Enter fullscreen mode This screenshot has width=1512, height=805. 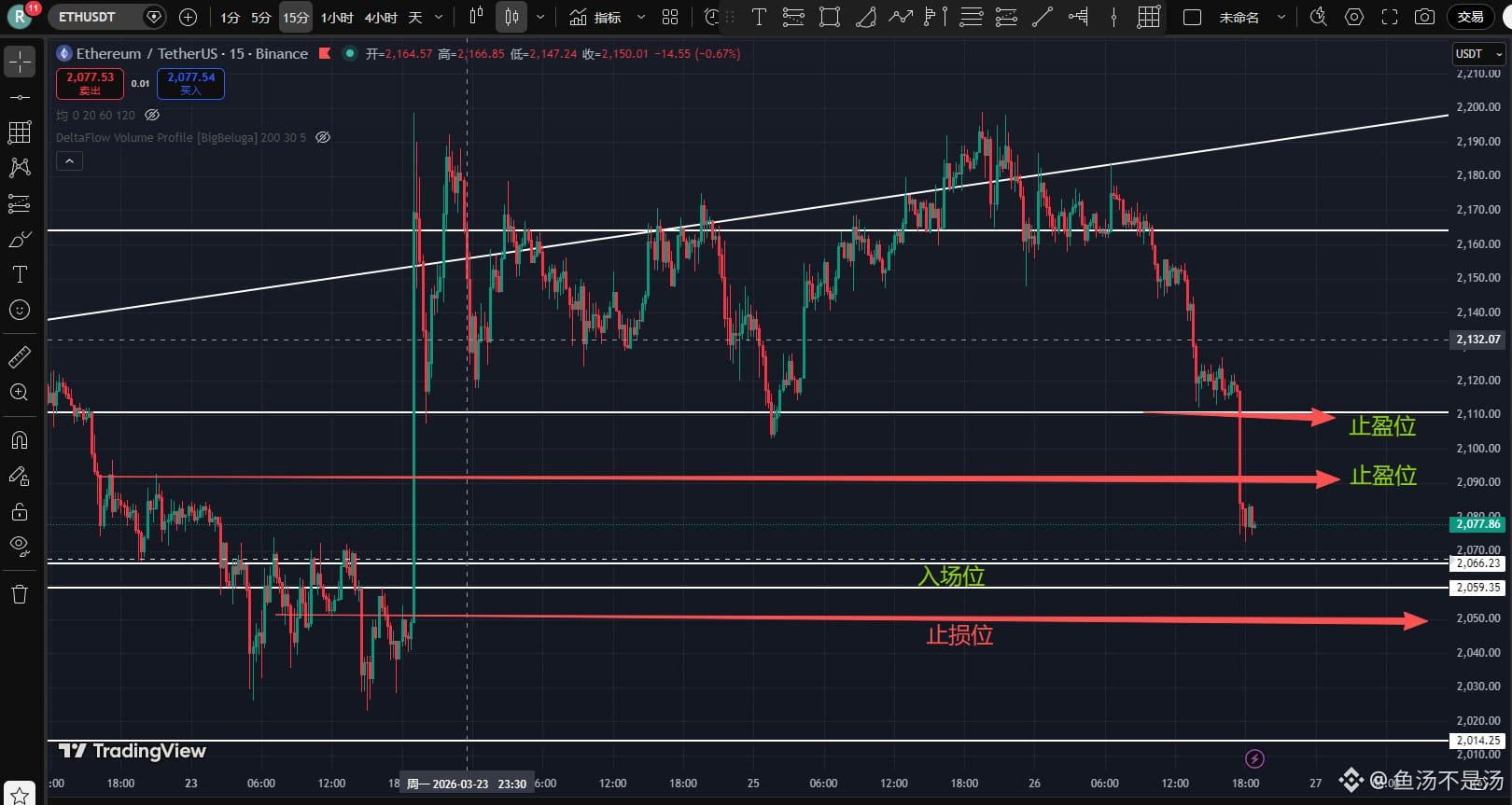[x=1390, y=17]
